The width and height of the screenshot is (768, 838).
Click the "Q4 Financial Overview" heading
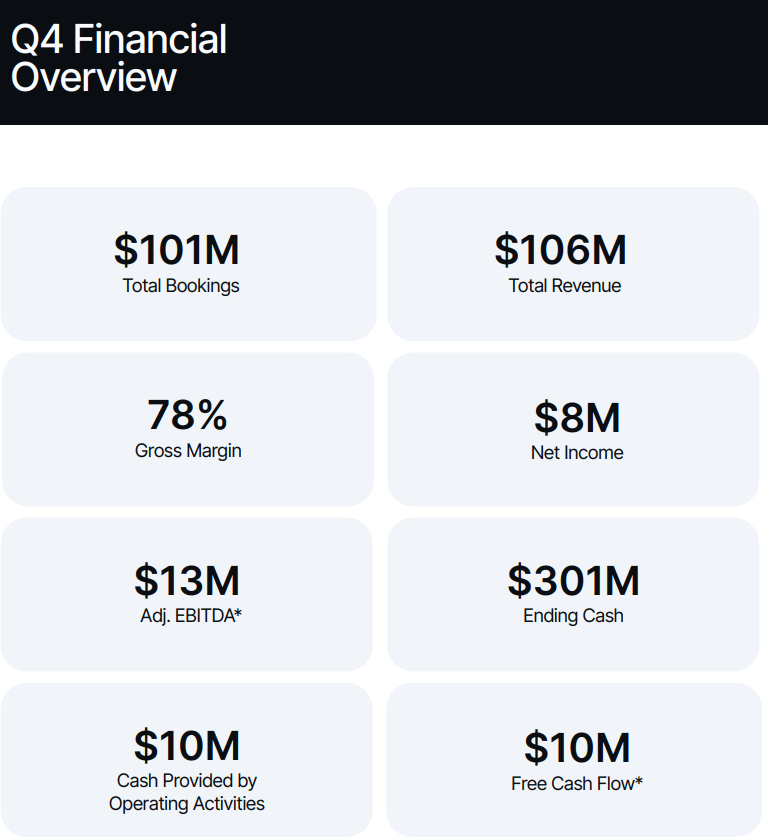(x=118, y=58)
